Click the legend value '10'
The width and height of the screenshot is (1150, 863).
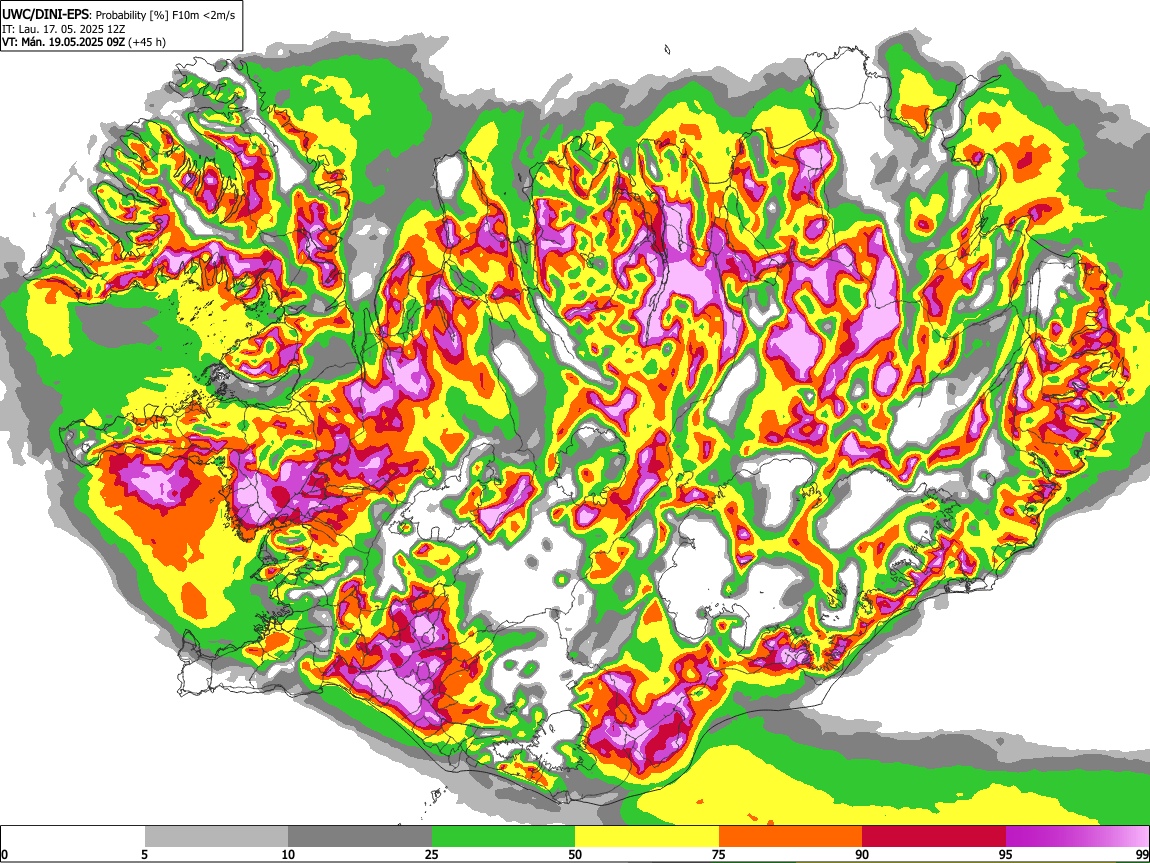point(288,855)
